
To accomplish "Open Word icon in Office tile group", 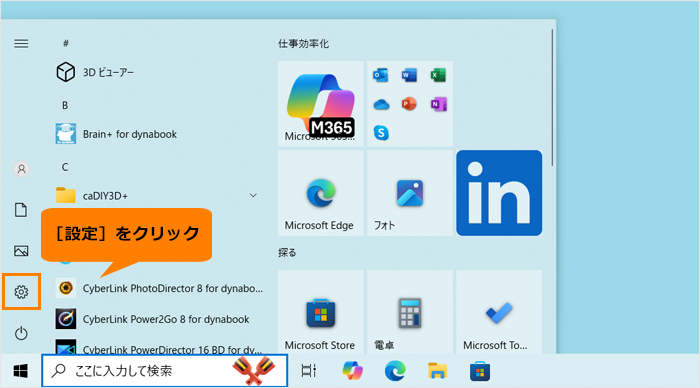I will tap(409, 75).
